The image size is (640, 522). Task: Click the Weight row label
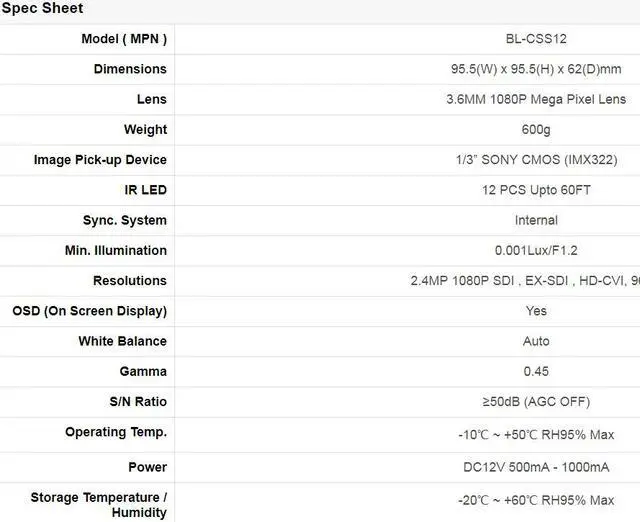[x=145, y=129]
